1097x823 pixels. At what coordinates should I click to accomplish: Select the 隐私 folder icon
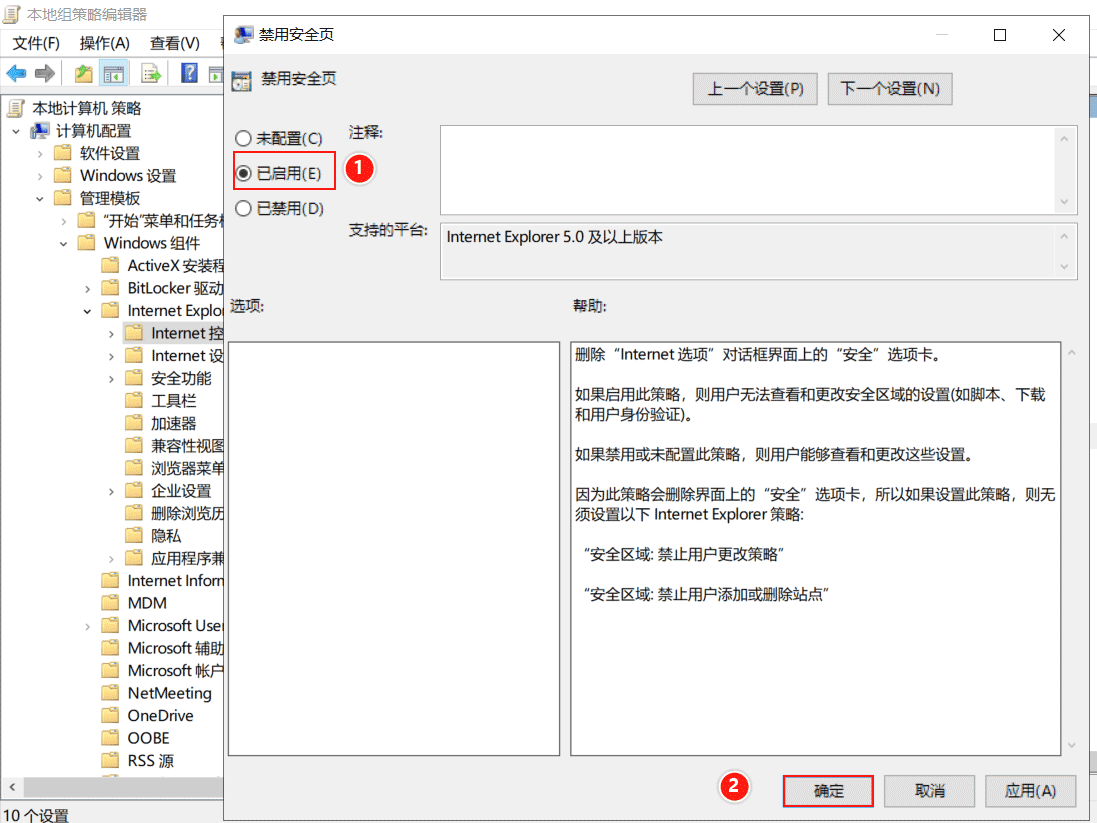click(x=134, y=535)
